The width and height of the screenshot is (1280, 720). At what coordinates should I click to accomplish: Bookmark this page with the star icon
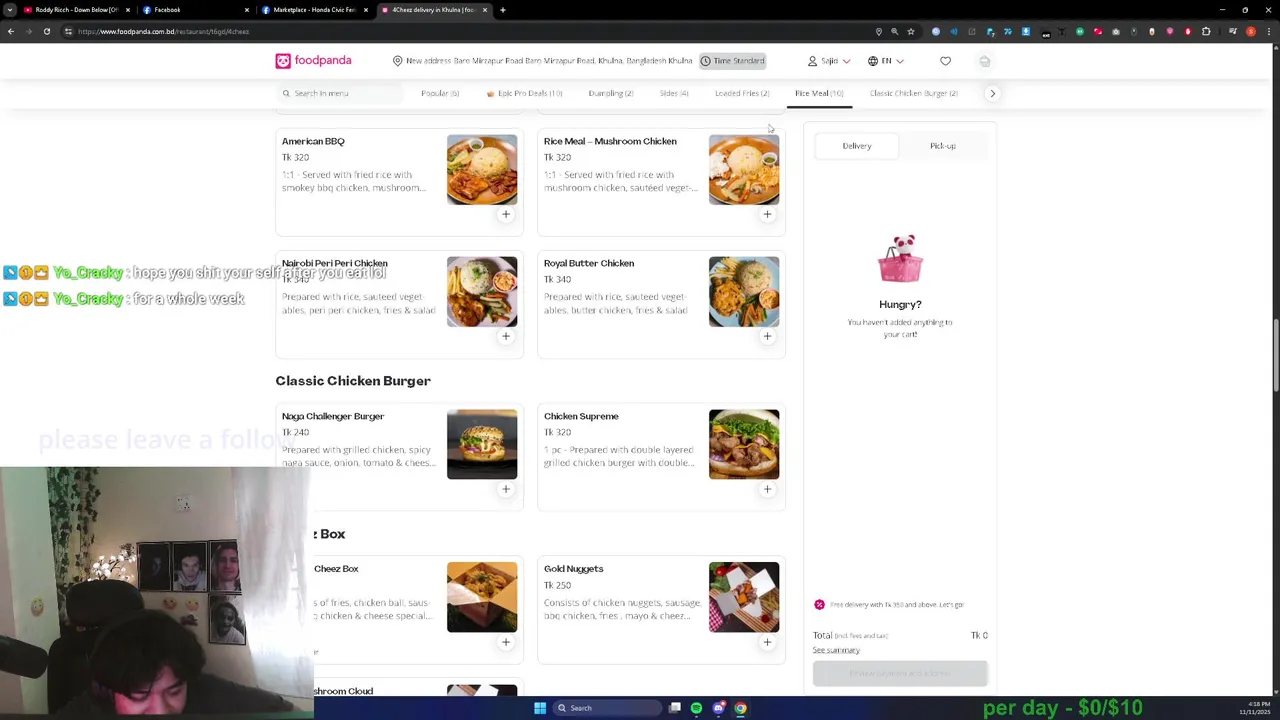coord(911,31)
